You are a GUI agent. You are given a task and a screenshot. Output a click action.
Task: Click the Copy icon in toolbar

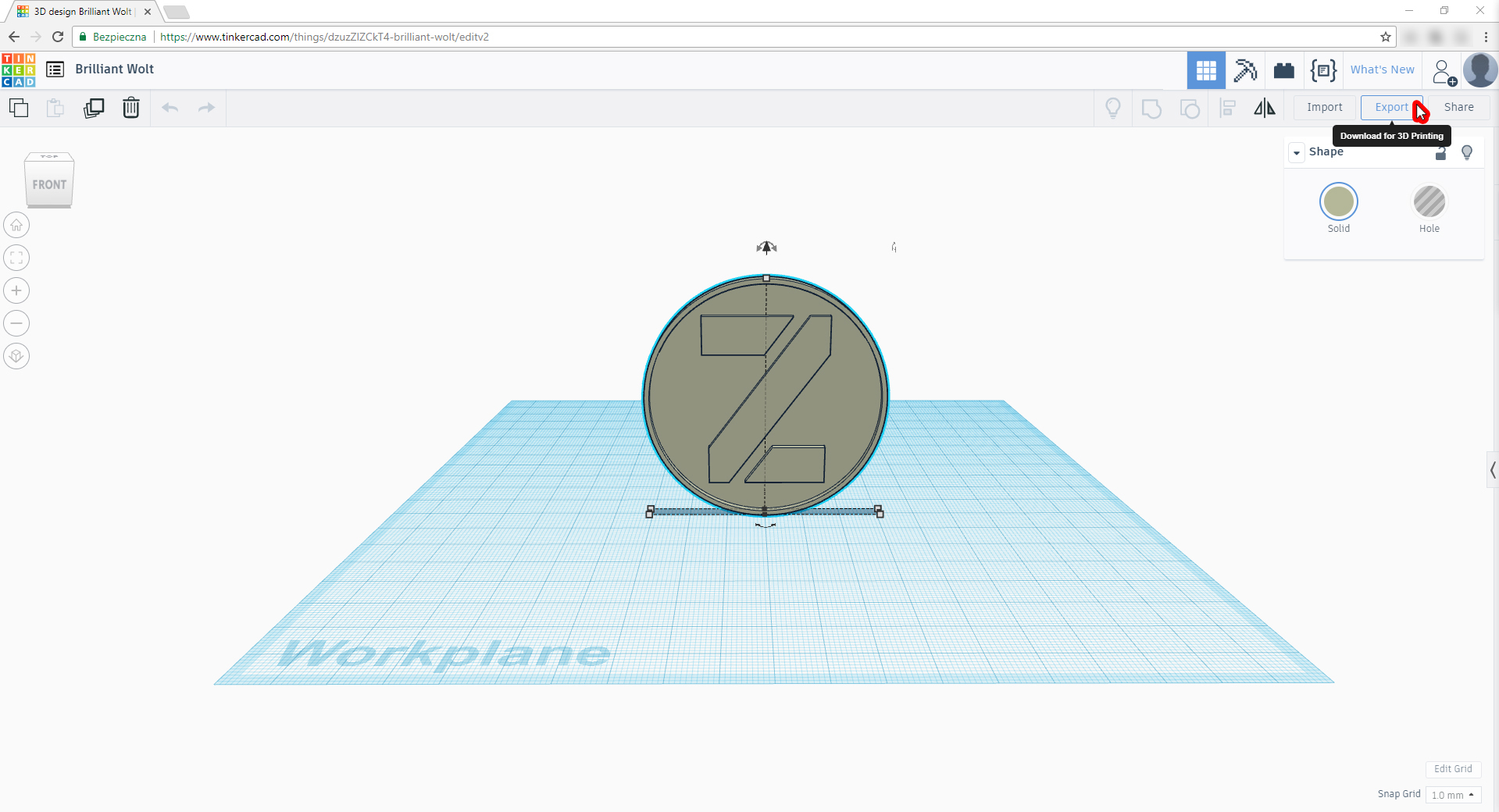point(19,108)
